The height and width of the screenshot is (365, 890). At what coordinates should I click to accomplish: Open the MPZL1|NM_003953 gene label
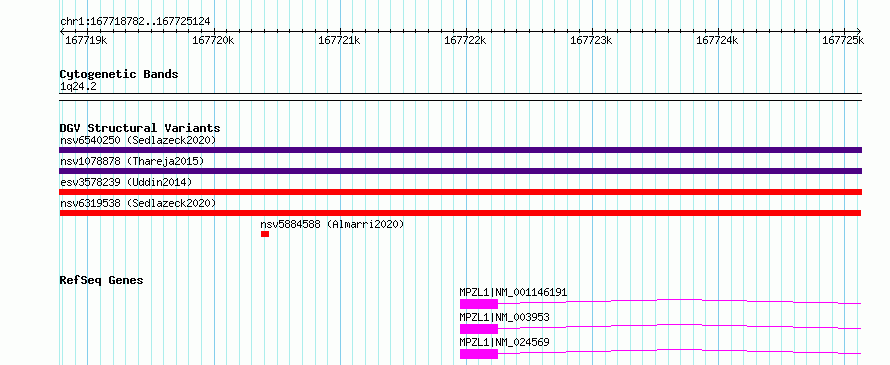pyautogui.click(x=505, y=317)
